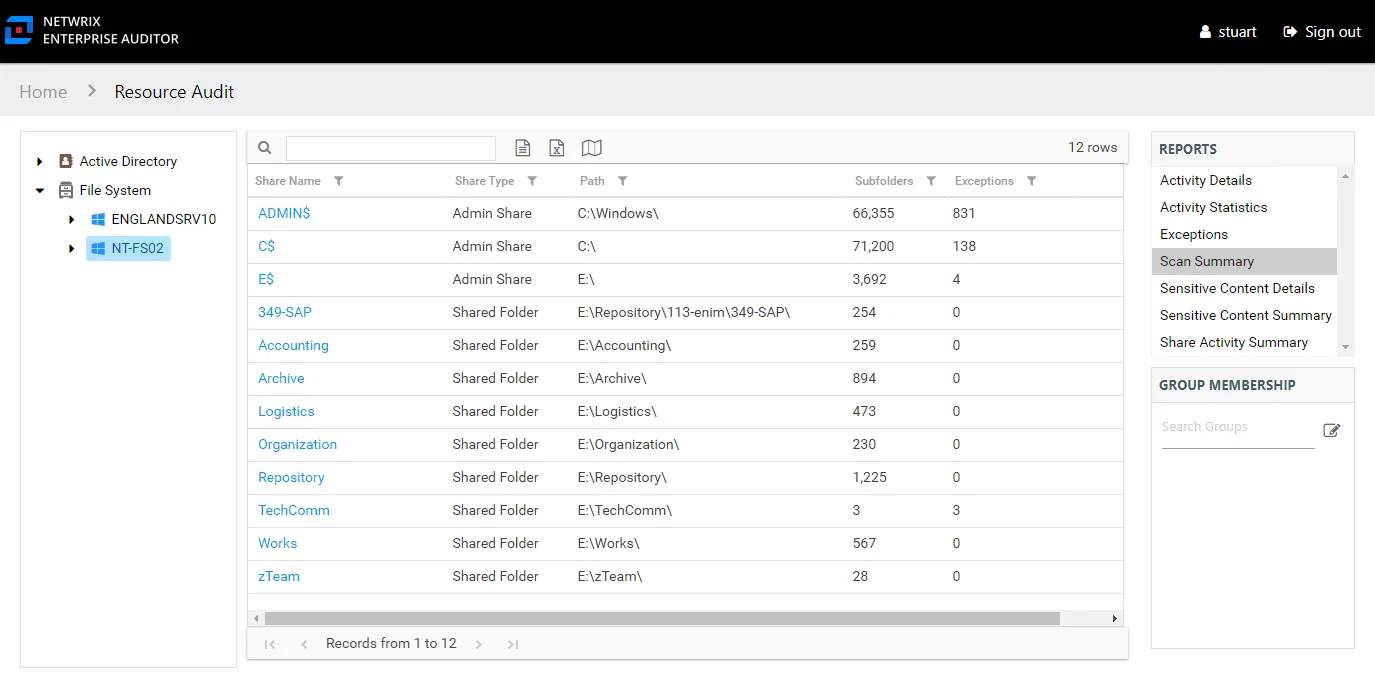Select Active Directory in the tree
The height and width of the screenshot is (673, 1375).
(x=128, y=161)
